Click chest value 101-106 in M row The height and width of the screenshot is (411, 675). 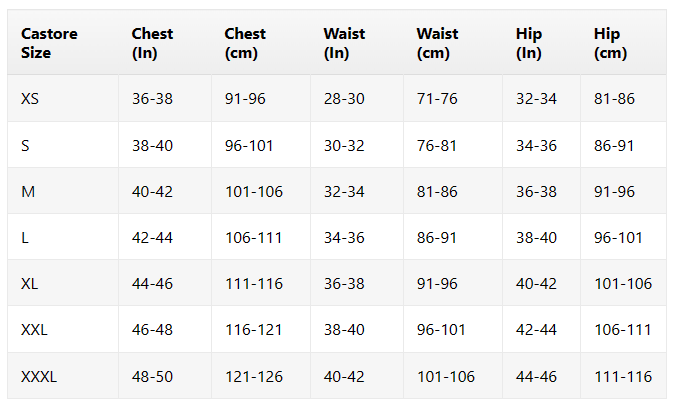[254, 192]
